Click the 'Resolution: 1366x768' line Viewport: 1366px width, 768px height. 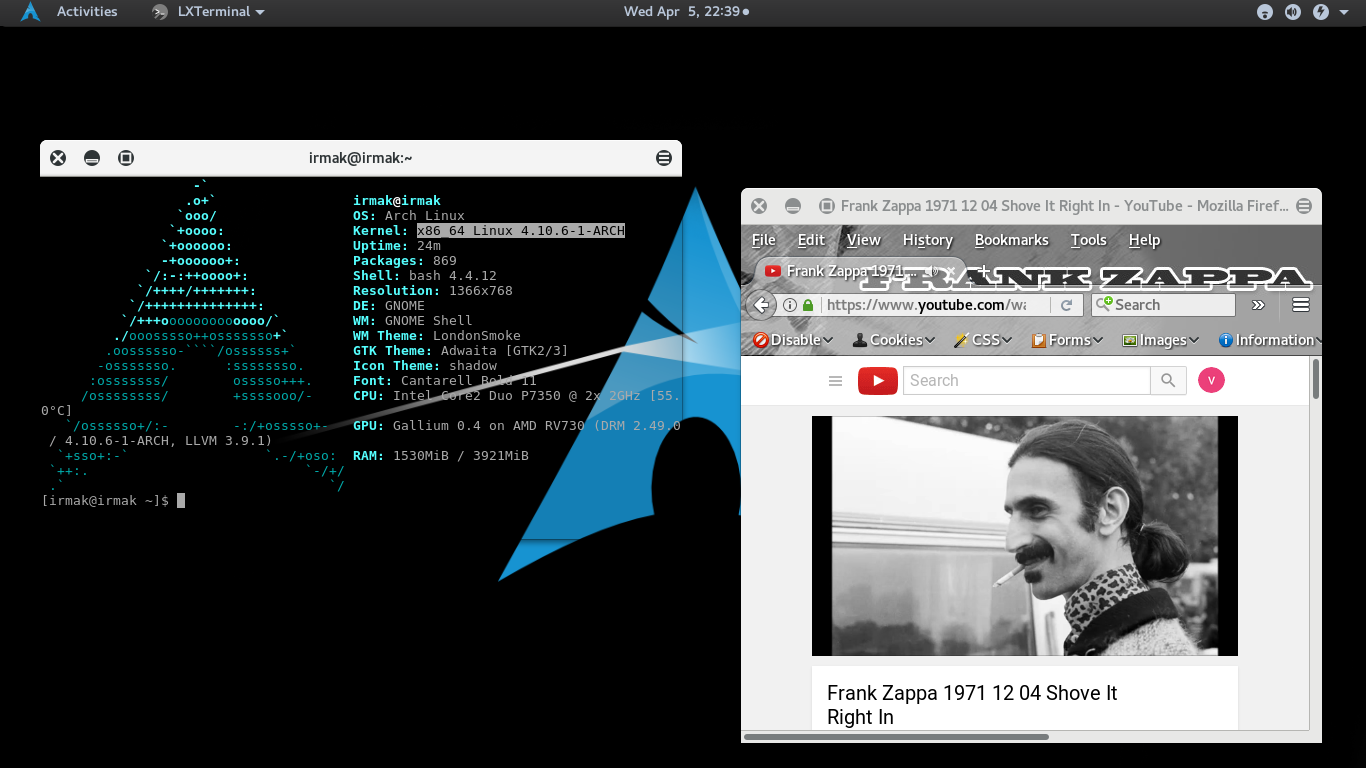[x=433, y=291]
